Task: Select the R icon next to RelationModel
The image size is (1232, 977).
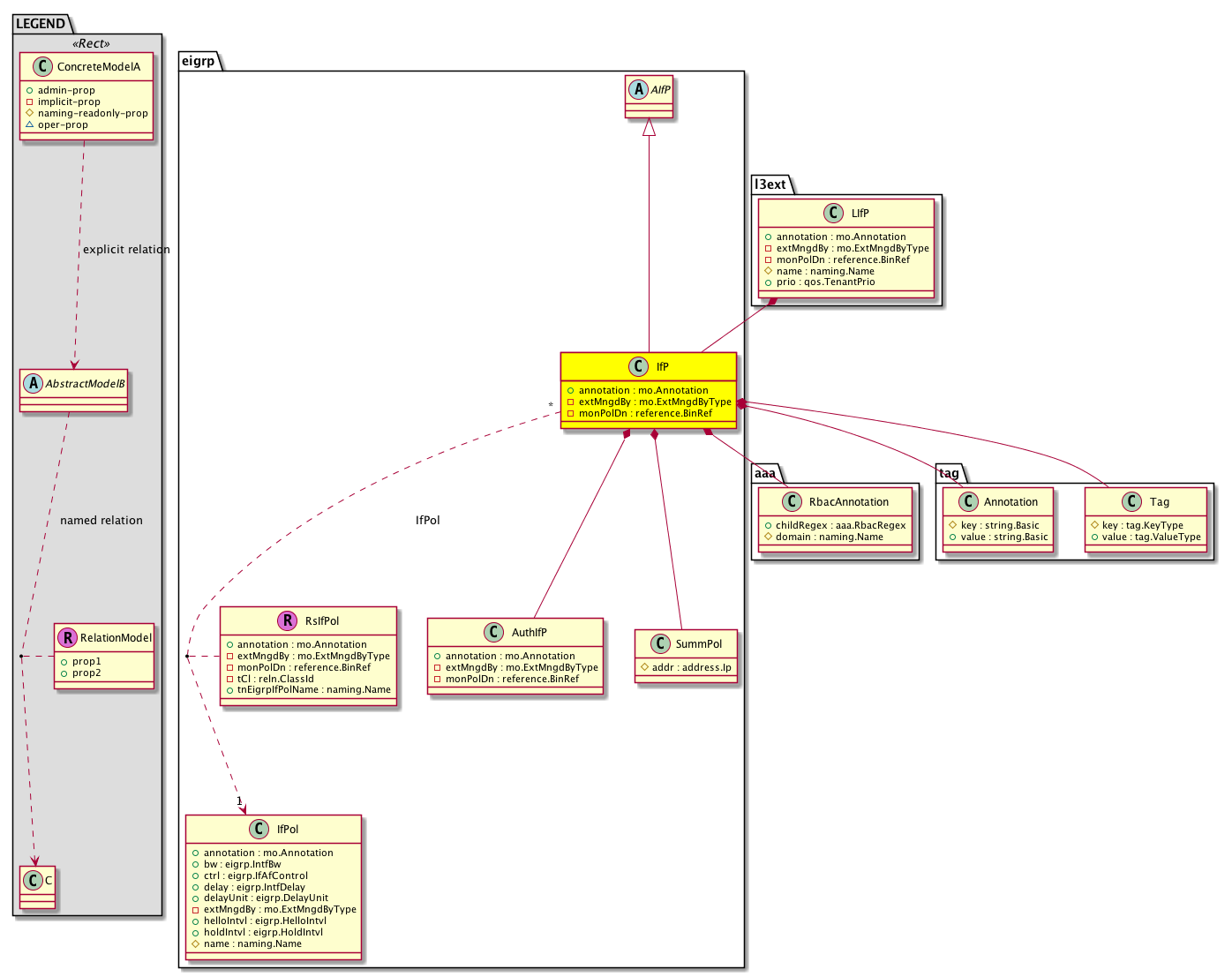Action: pyautogui.click(x=67, y=637)
